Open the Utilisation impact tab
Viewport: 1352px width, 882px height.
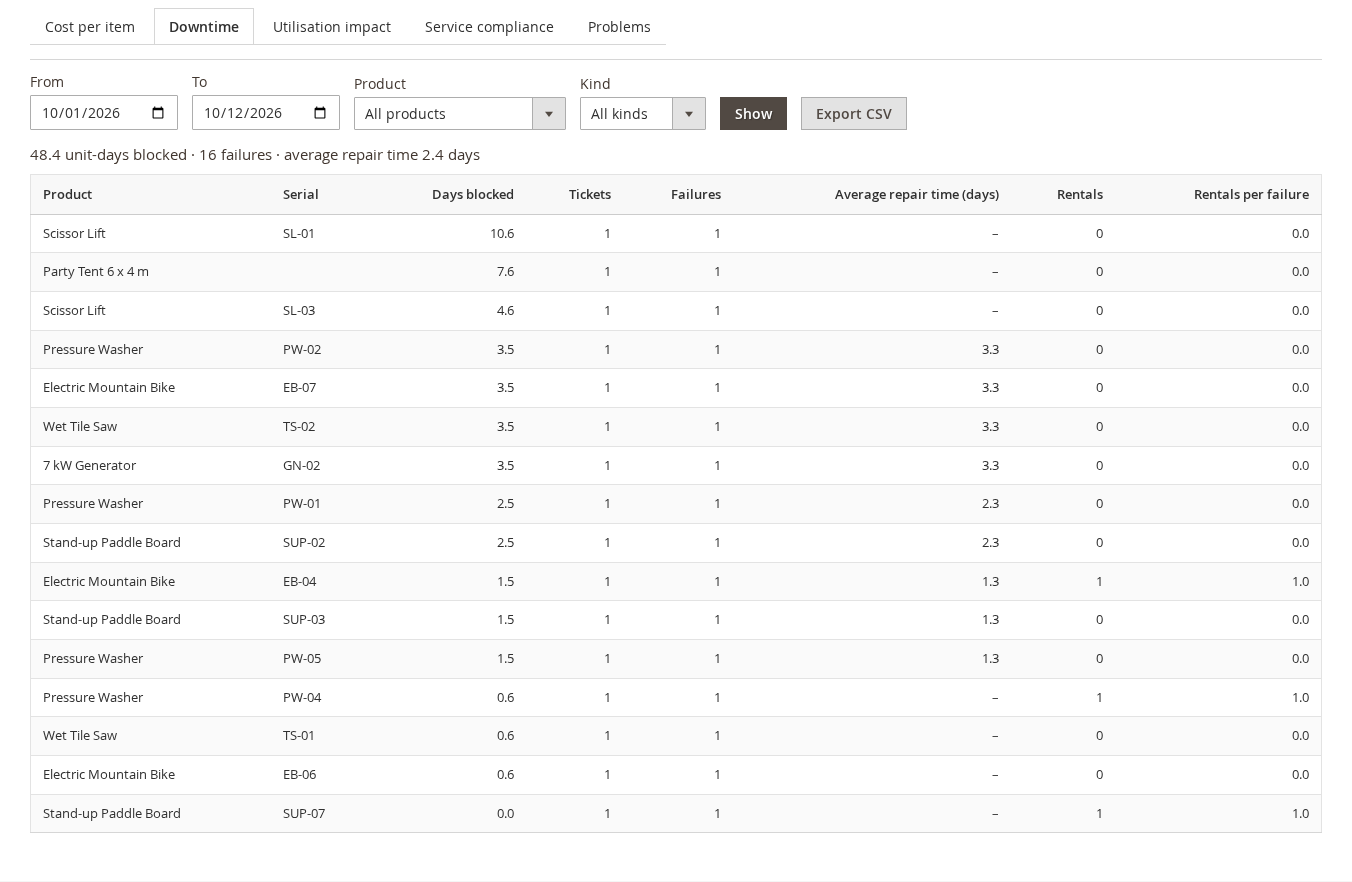[x=332, y=27]
